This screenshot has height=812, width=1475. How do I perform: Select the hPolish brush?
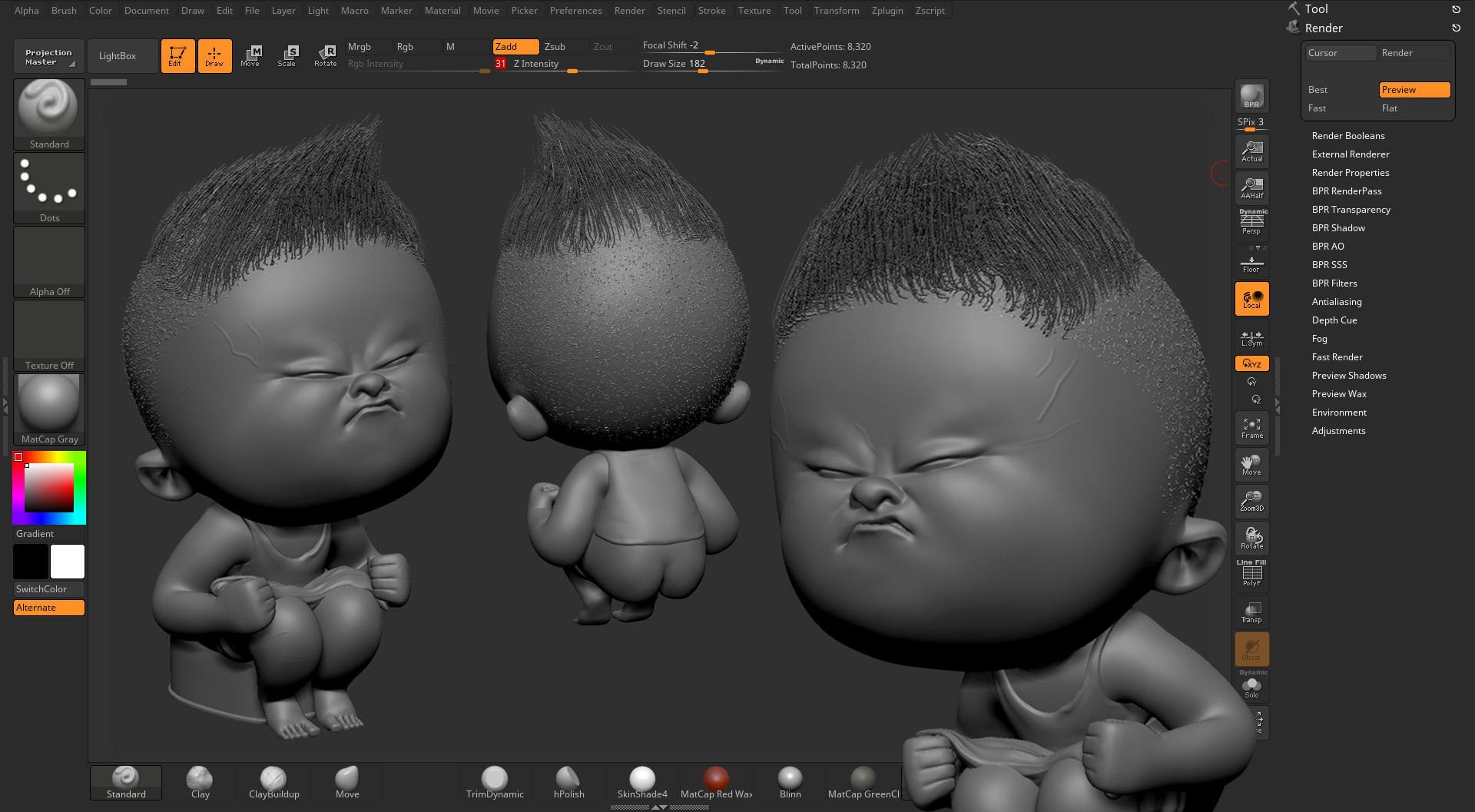(x=568, y=783)
